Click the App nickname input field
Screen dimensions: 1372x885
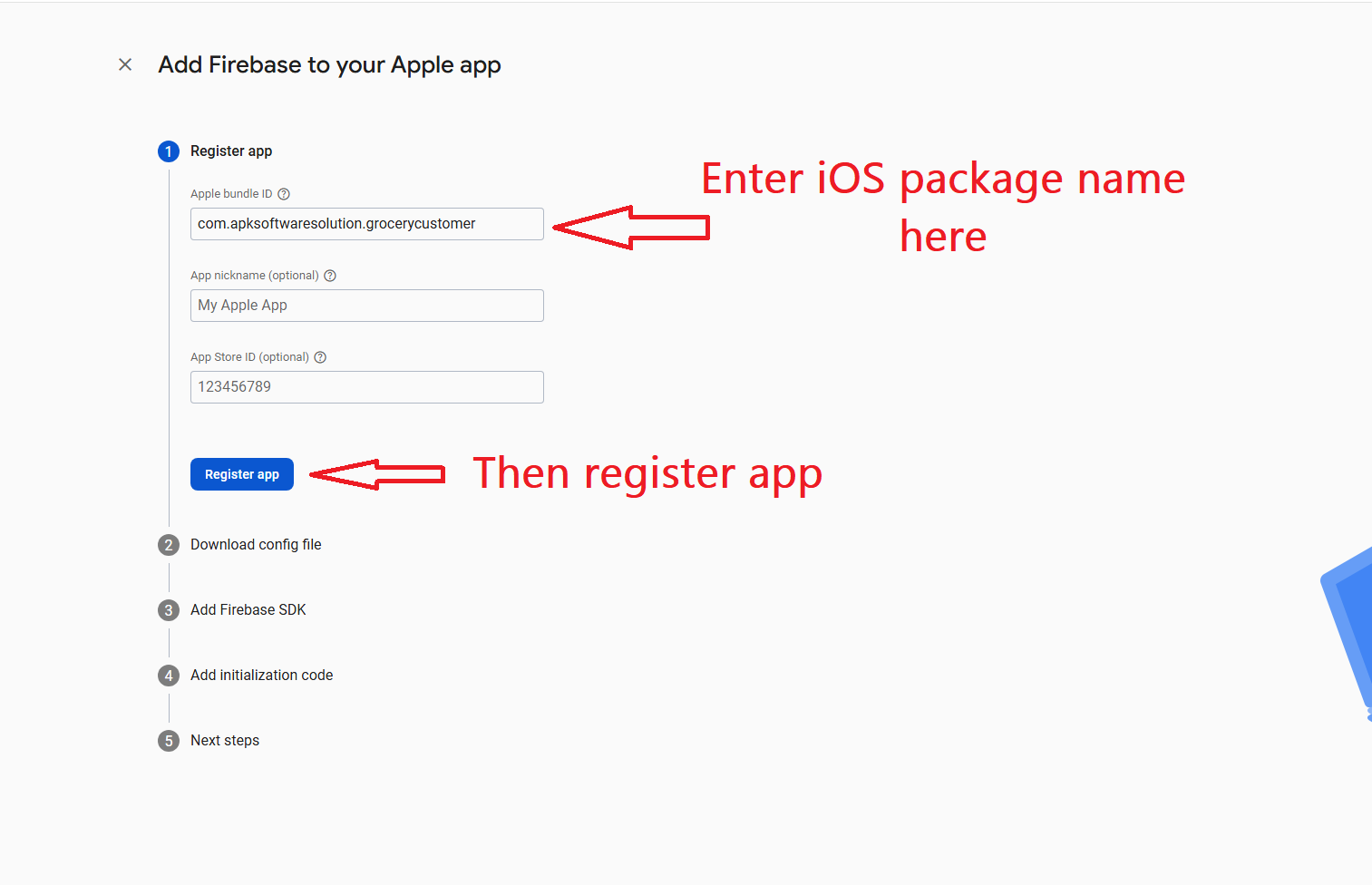[x=366, y=306]
